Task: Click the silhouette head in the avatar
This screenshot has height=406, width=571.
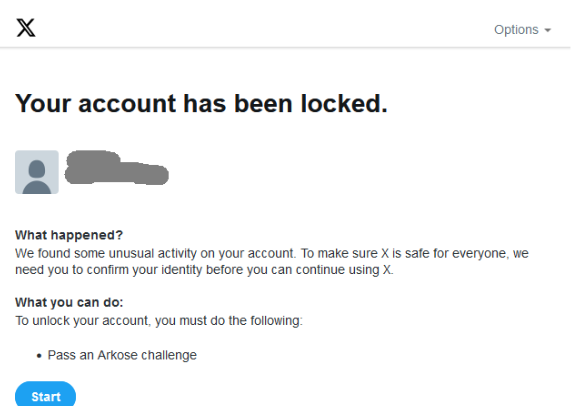Action: click(x=37, y=169)
